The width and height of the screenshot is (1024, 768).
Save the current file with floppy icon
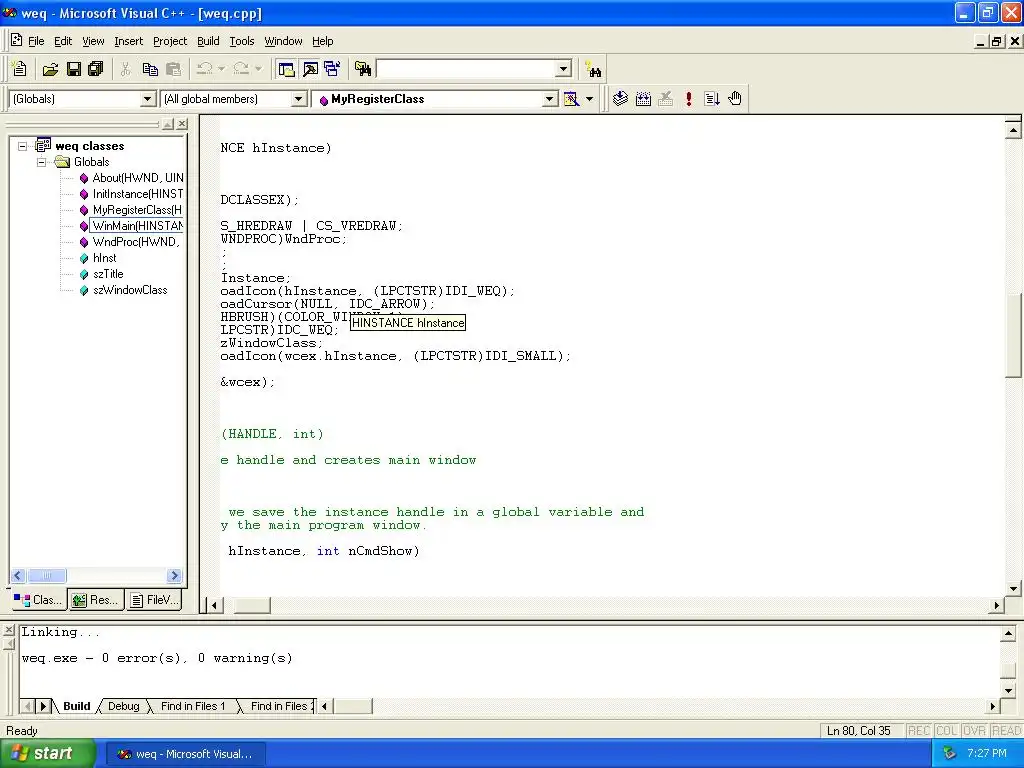pos(73,69)
